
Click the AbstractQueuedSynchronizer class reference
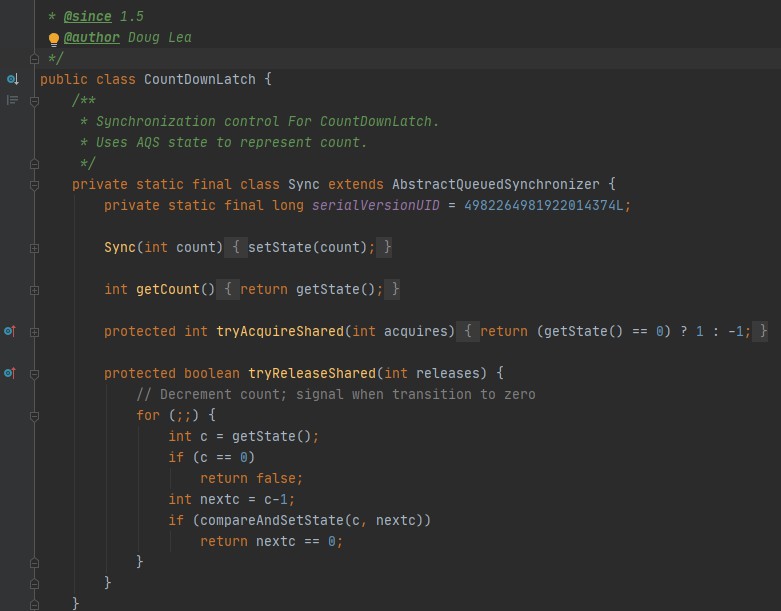(x=495, y=184)
